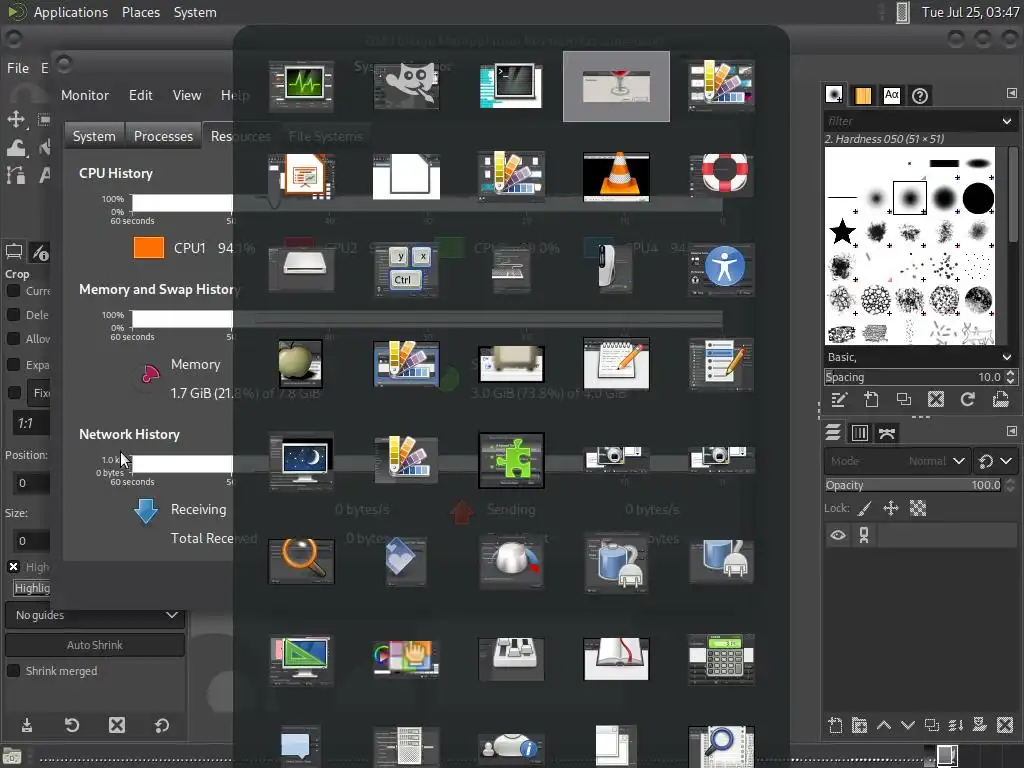Choose the red-white lifebuoy help icon
Viewport: 1024px width, 768px height.
(x=722, y=174)
